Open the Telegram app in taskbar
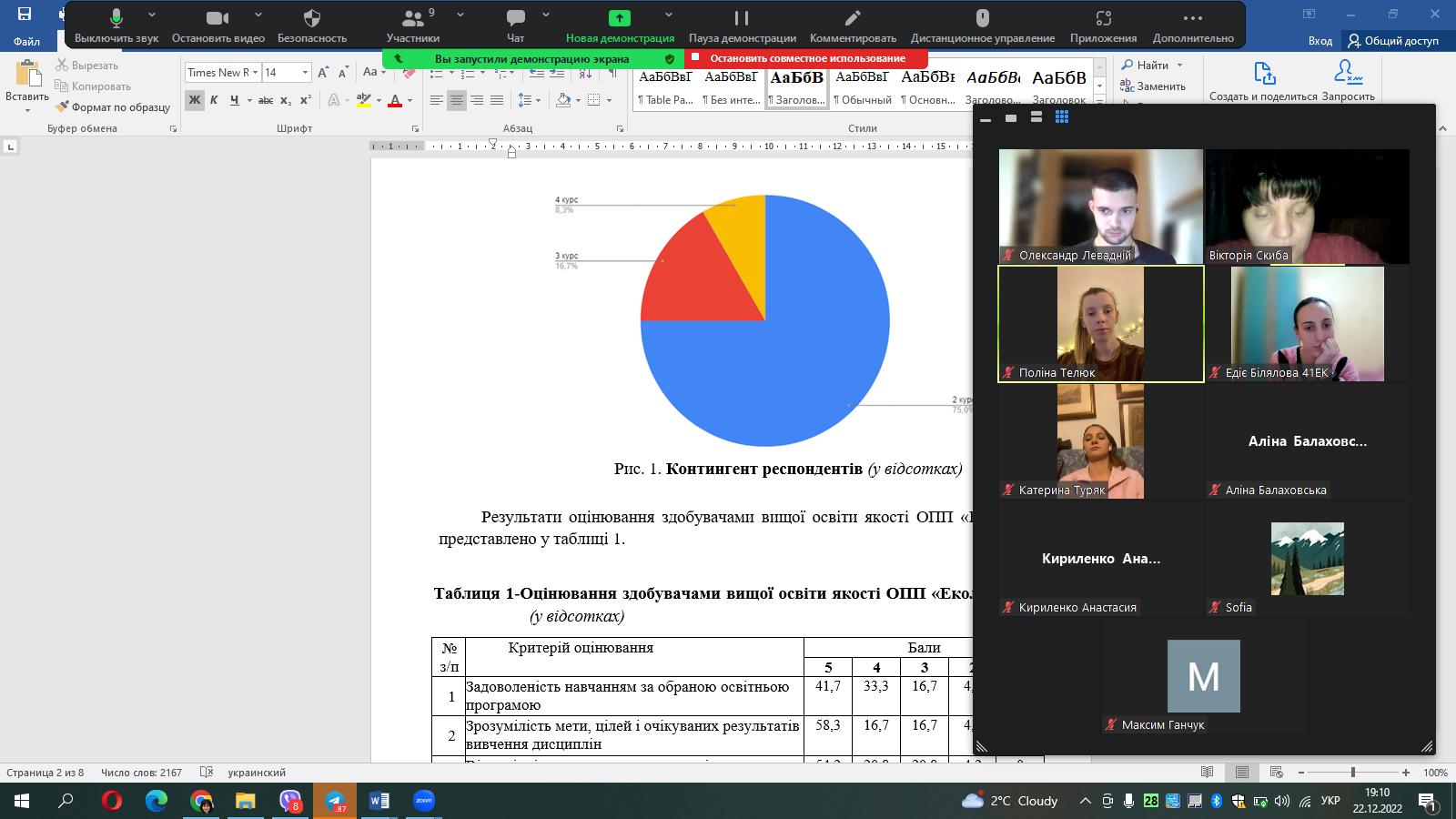The width and height of the screenshot is (1456, 819). tap(335, 801)
